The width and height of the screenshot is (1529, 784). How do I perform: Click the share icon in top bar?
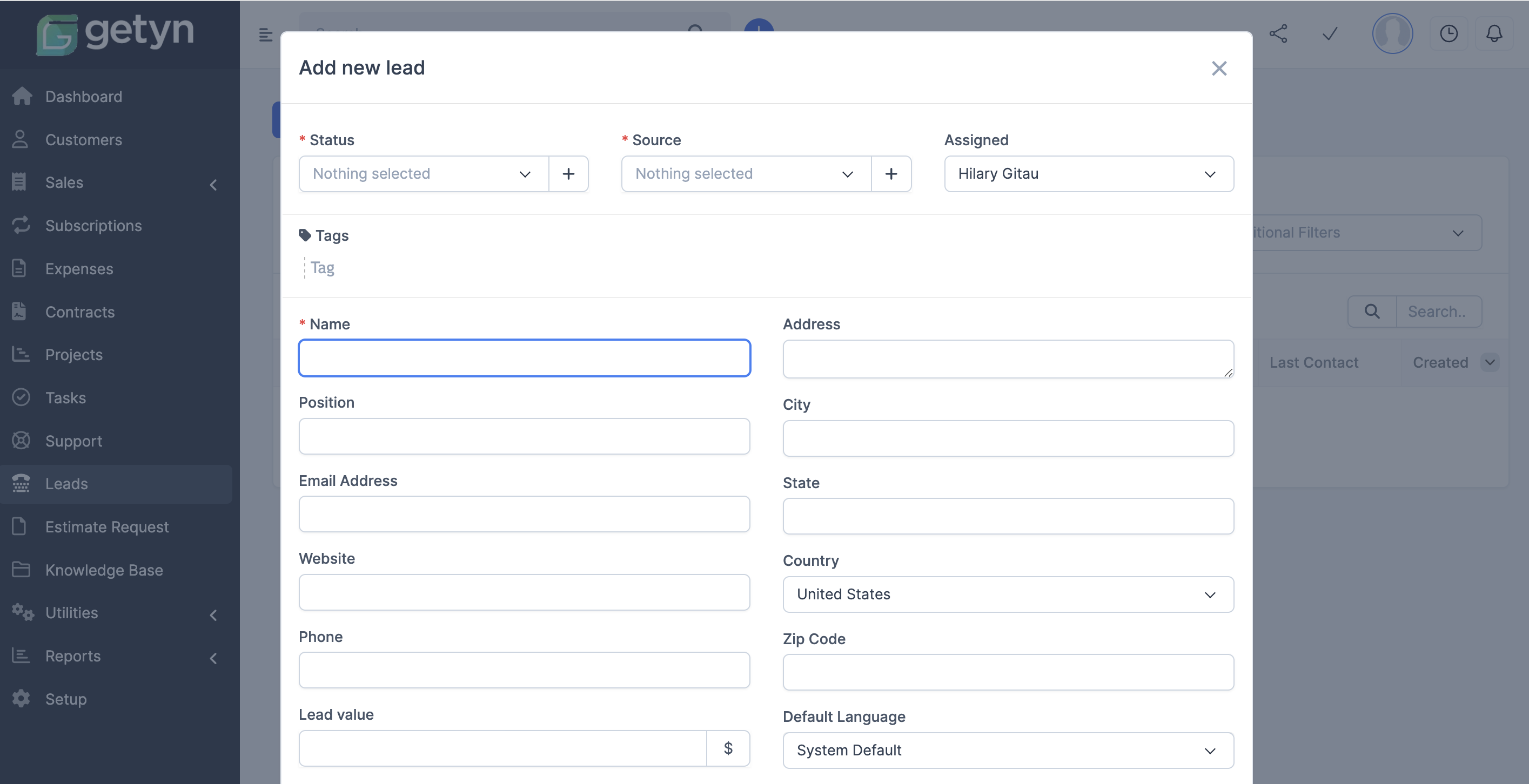click(1278, 34)
